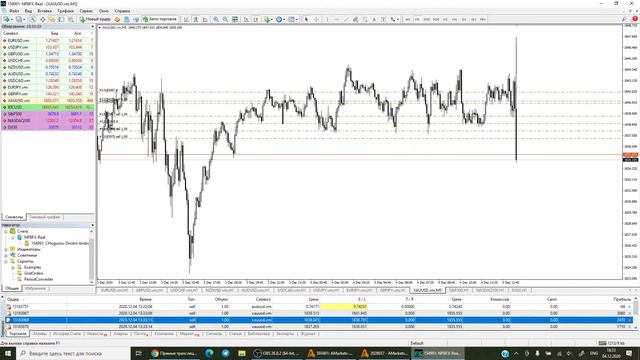Image resolution: width=640 pixels, height=360 pixels.
Task: Select BTCUSD row in Market Watch
Action: pyautogui.click(x=48, y=107)
